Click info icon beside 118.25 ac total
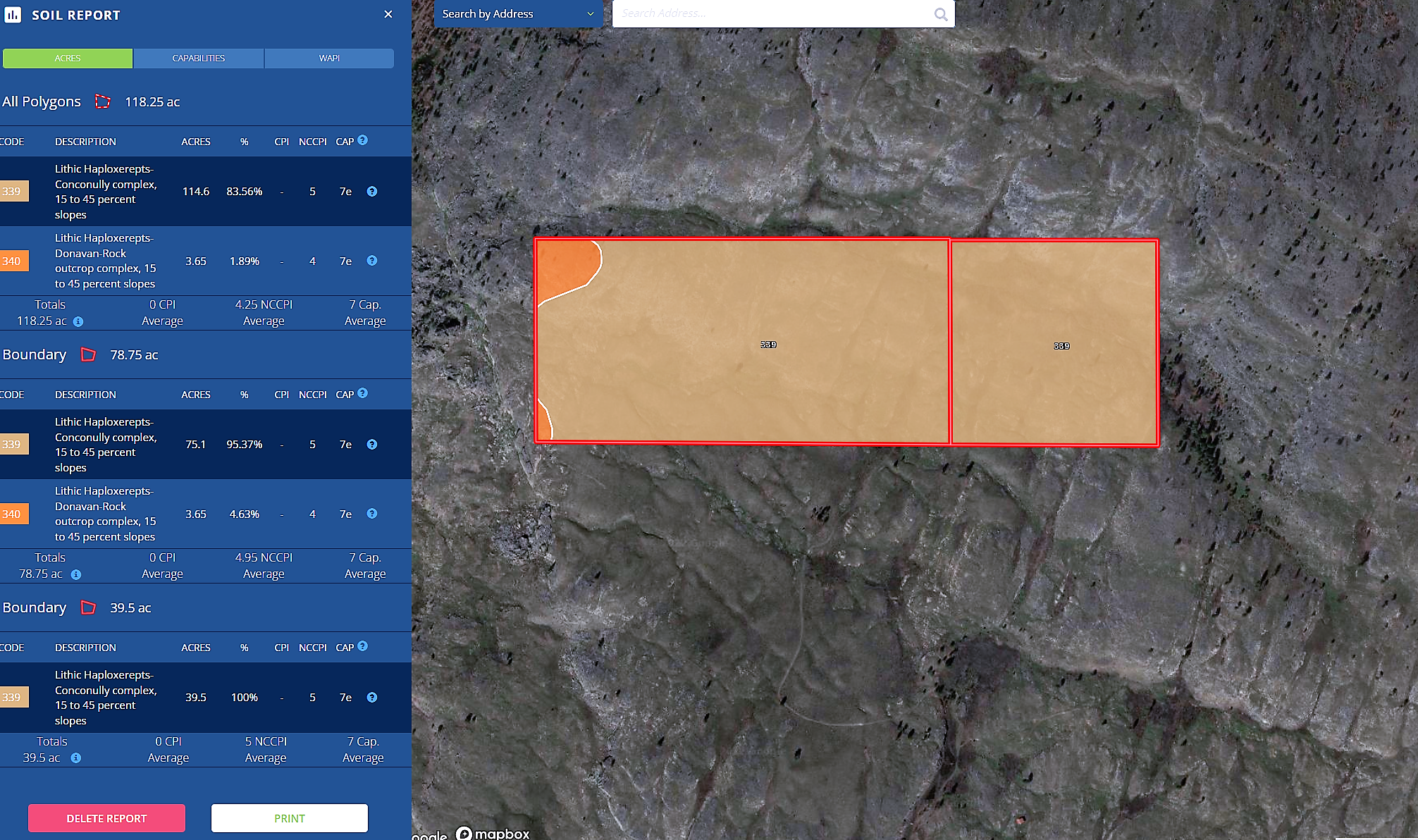Image resolution: width=1418 pixels, height=840 pixels. (x=78, y=321)
